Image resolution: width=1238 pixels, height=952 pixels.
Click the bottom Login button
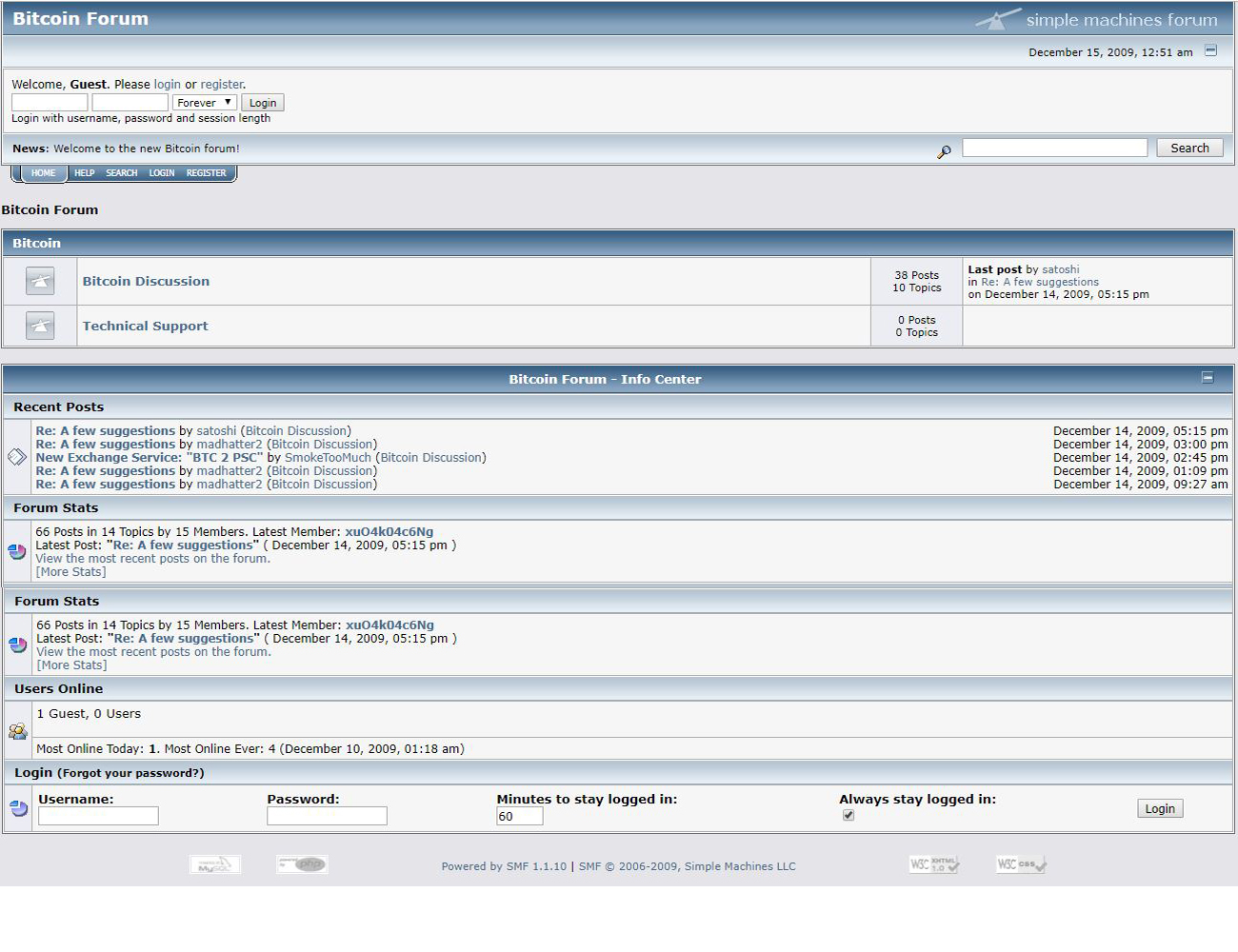pos(1160,808)
